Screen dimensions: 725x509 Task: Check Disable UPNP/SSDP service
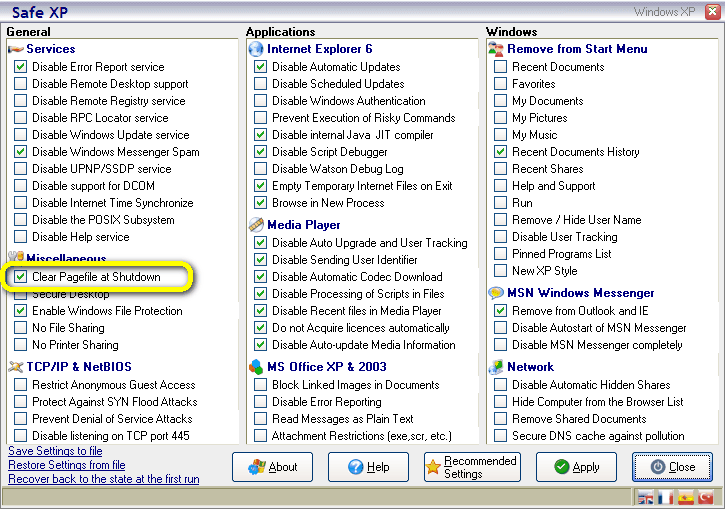tap(20, 169)
